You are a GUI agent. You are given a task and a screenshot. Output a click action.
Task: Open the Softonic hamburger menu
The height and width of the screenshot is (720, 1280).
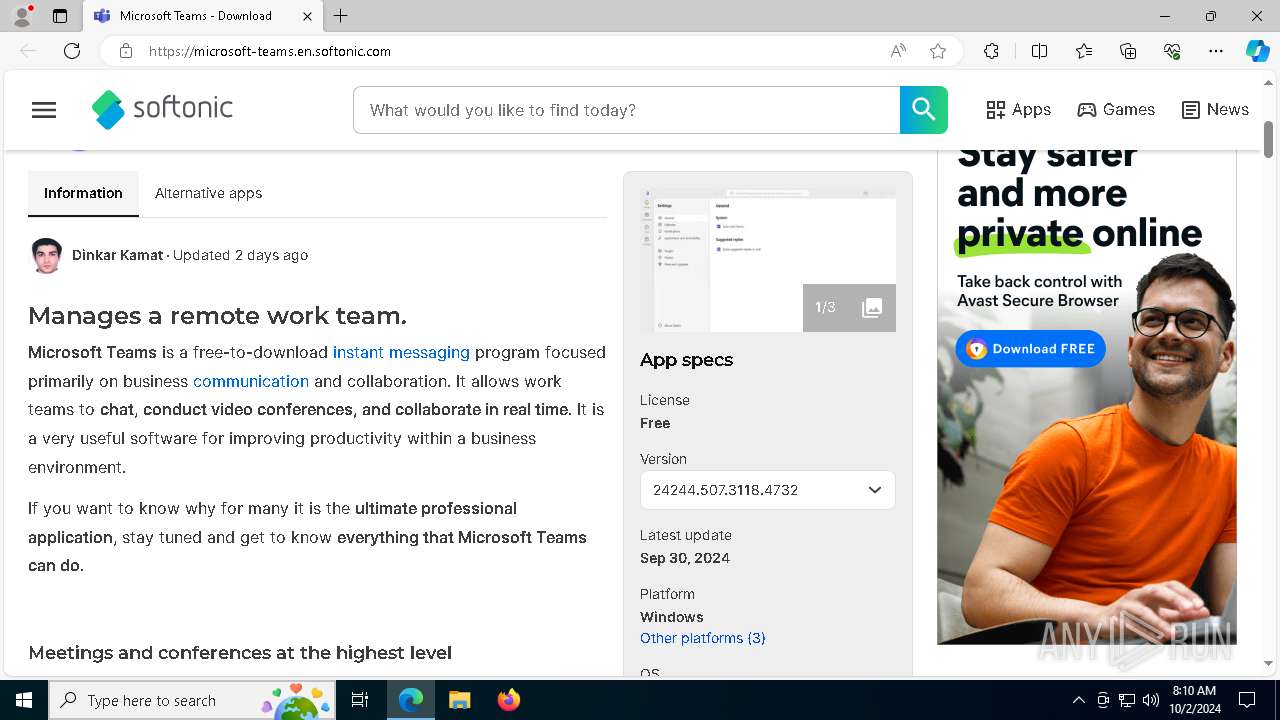point(44,110)
